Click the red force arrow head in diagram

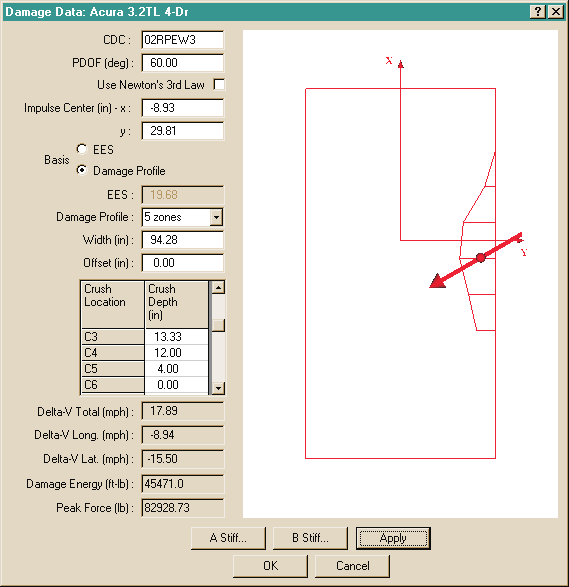[437, 281]
